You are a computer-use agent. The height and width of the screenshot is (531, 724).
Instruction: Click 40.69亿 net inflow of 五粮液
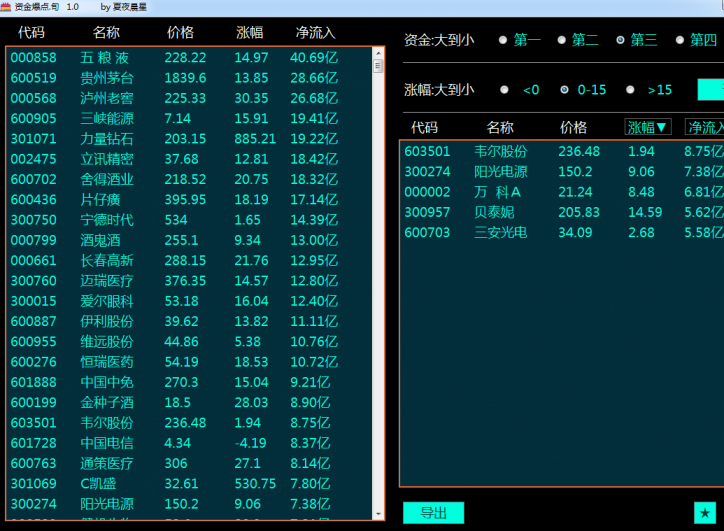point(314,58)
